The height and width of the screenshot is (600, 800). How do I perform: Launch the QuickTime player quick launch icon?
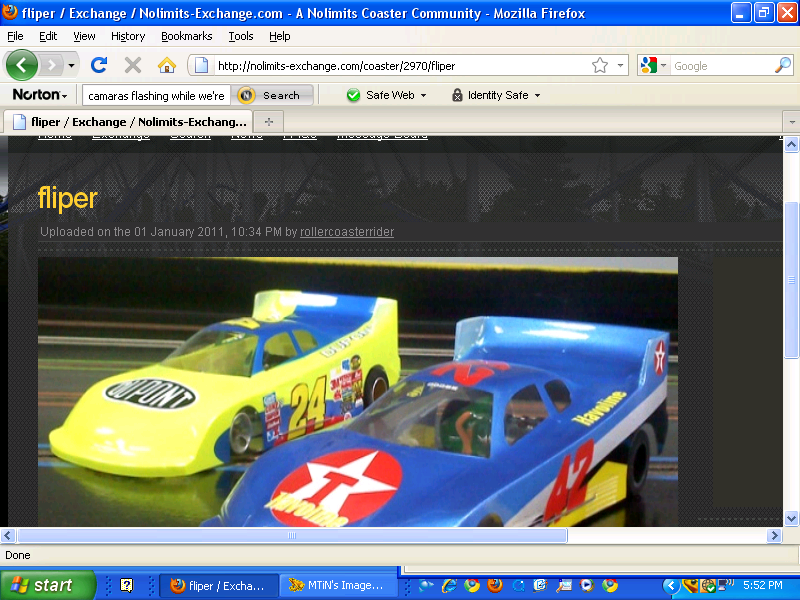point(518,585)
